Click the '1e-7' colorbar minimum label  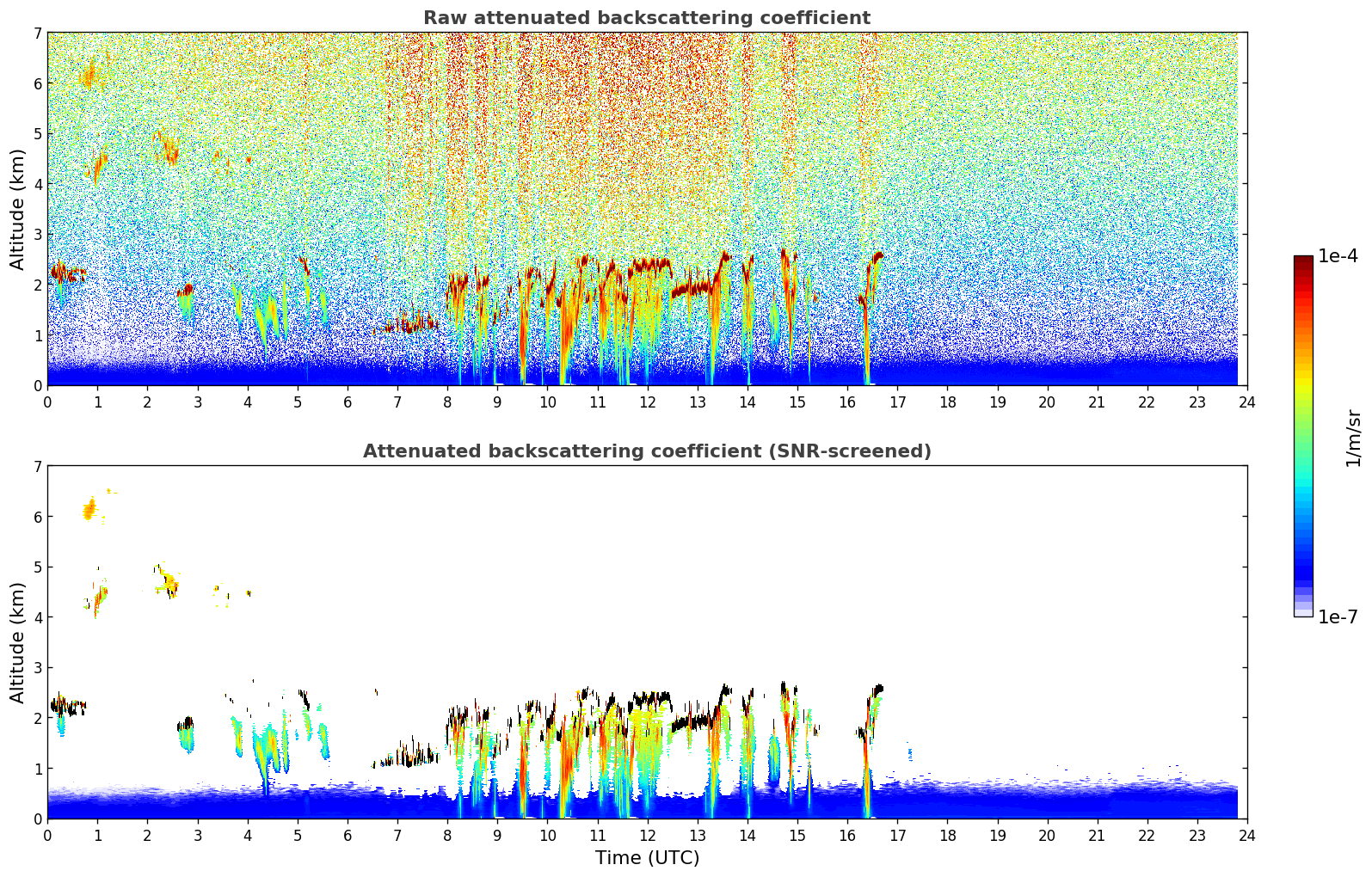tap(1338, 616)
